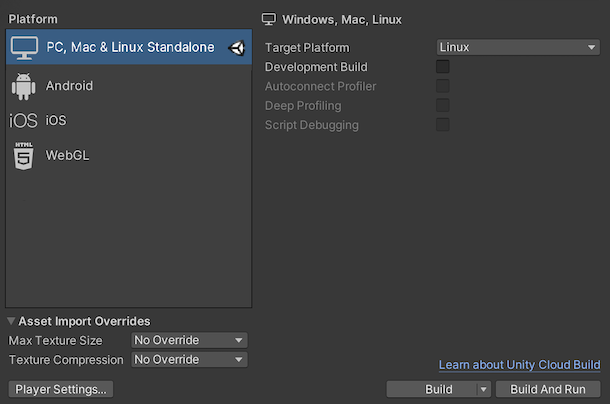This screenshot has height=404, width=610.
Task: Select the Android platform entry
Action: tap(70, 86)
